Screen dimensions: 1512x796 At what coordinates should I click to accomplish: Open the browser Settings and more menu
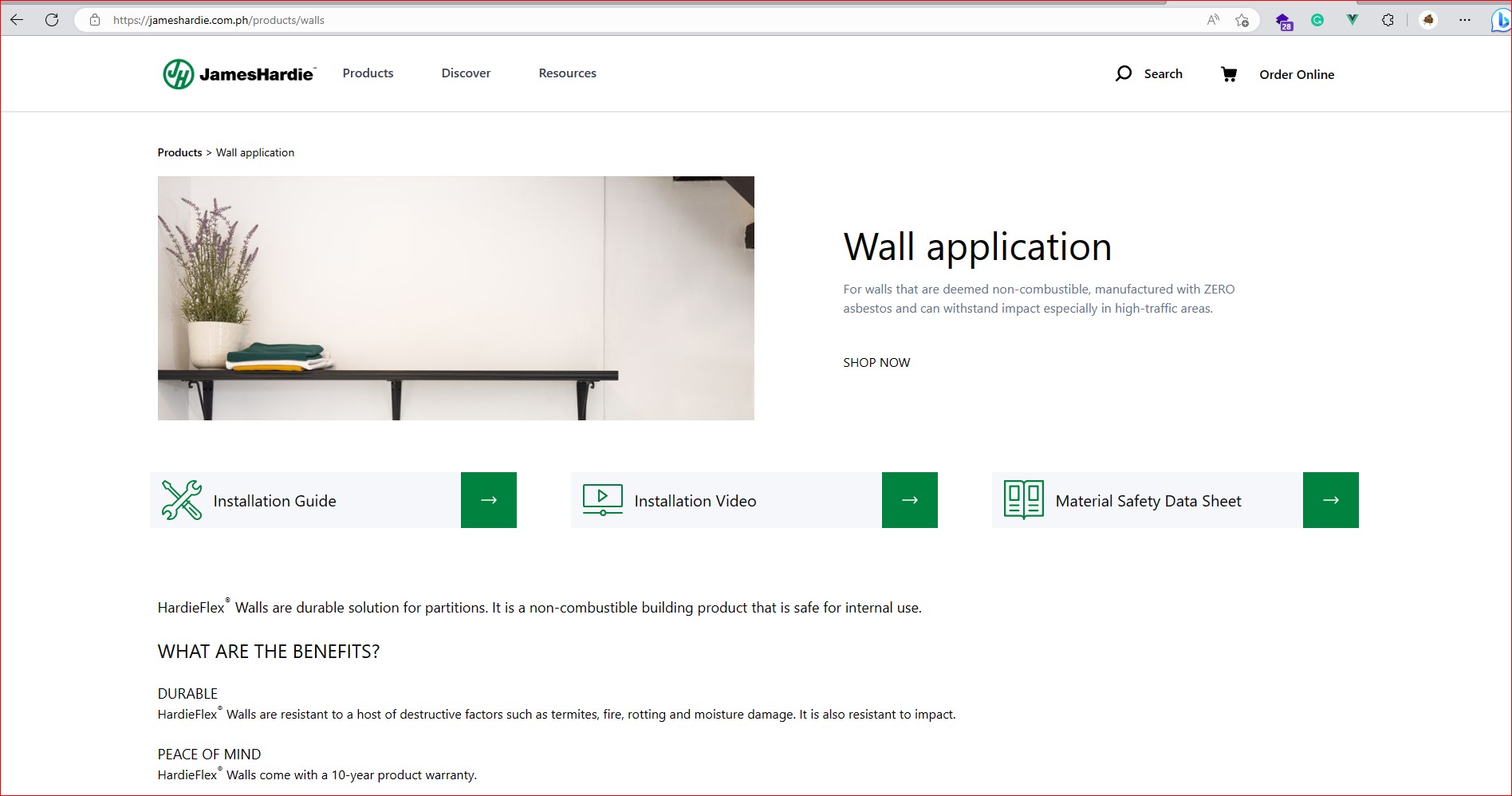click(x=1465, y=20)
